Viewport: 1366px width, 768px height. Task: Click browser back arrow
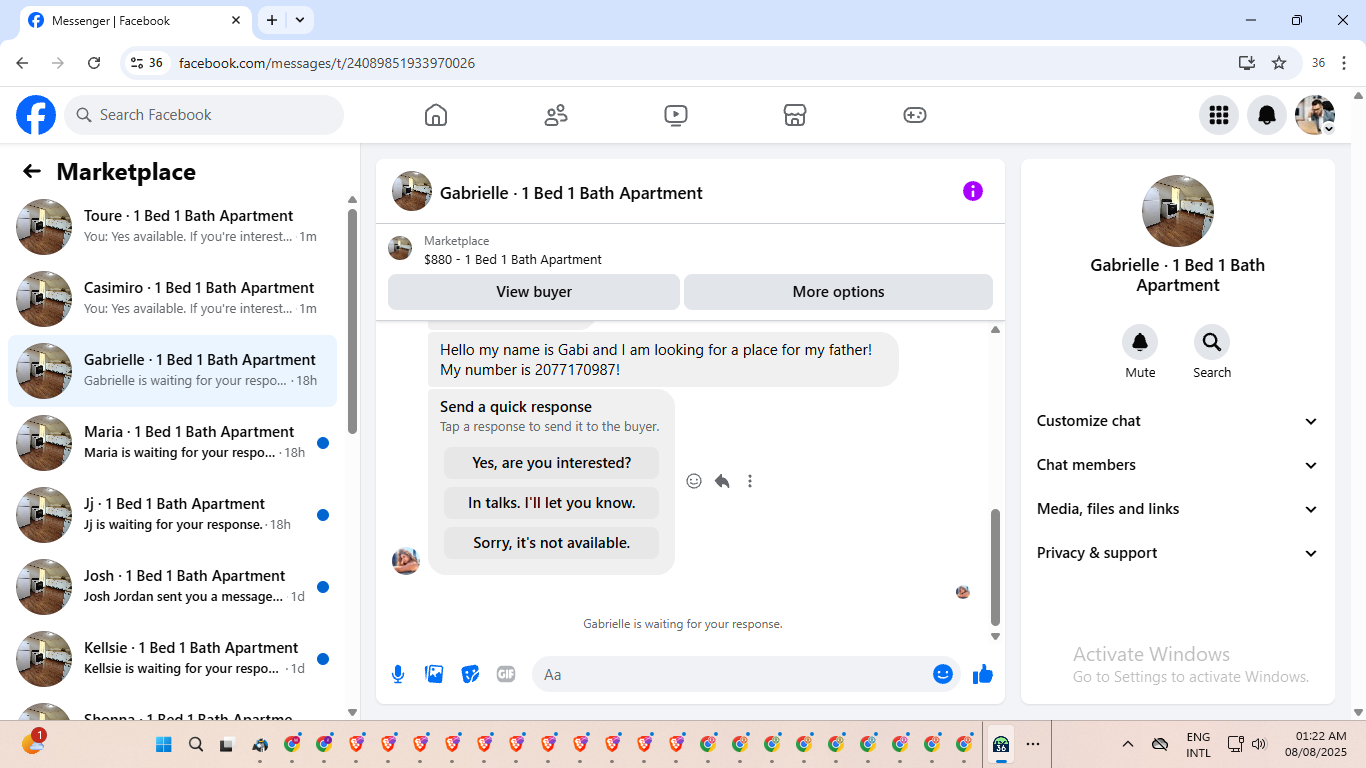pos(22,63)
